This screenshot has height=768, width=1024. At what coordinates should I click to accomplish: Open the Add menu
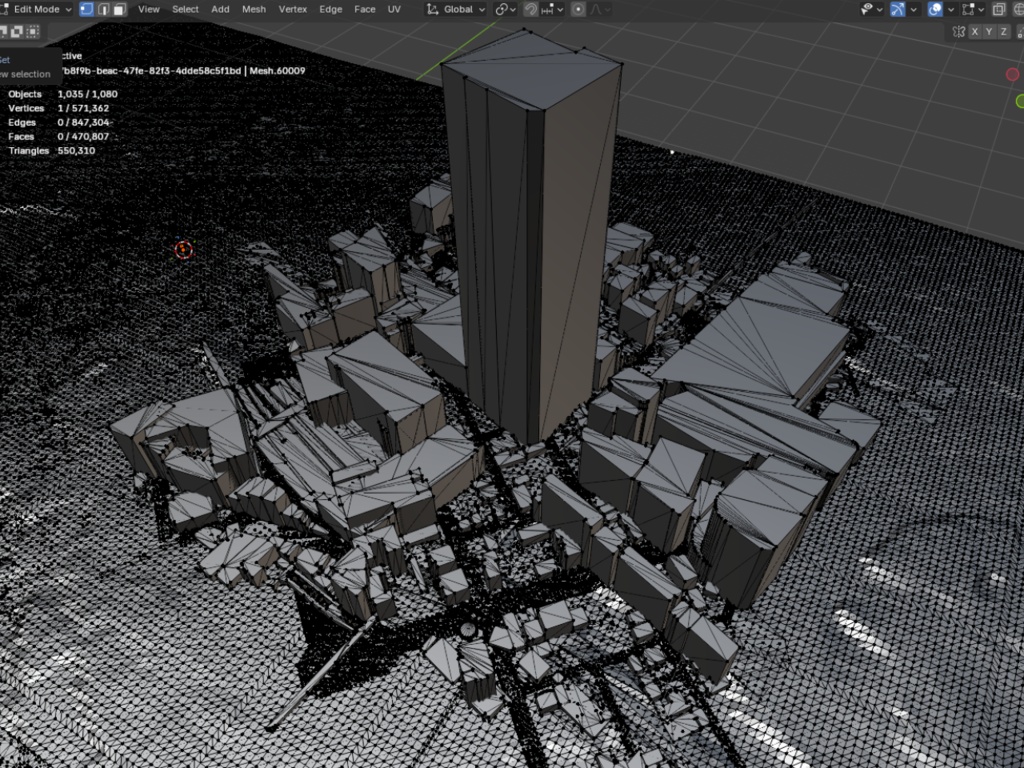(220, 9)
